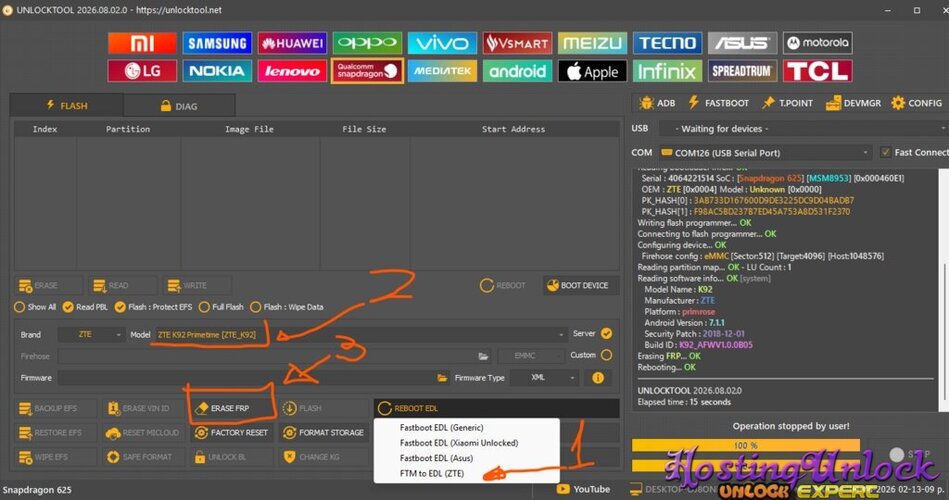Enable the Server firehose option
The image size is (949, 500).
pyautogui.click(x=606, y=334)
